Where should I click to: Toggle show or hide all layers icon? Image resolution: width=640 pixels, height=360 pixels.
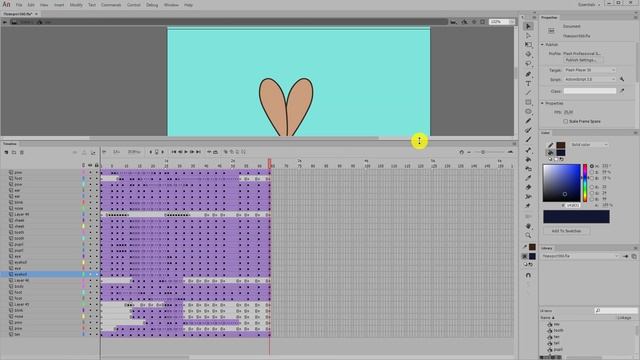click(90, 165)
